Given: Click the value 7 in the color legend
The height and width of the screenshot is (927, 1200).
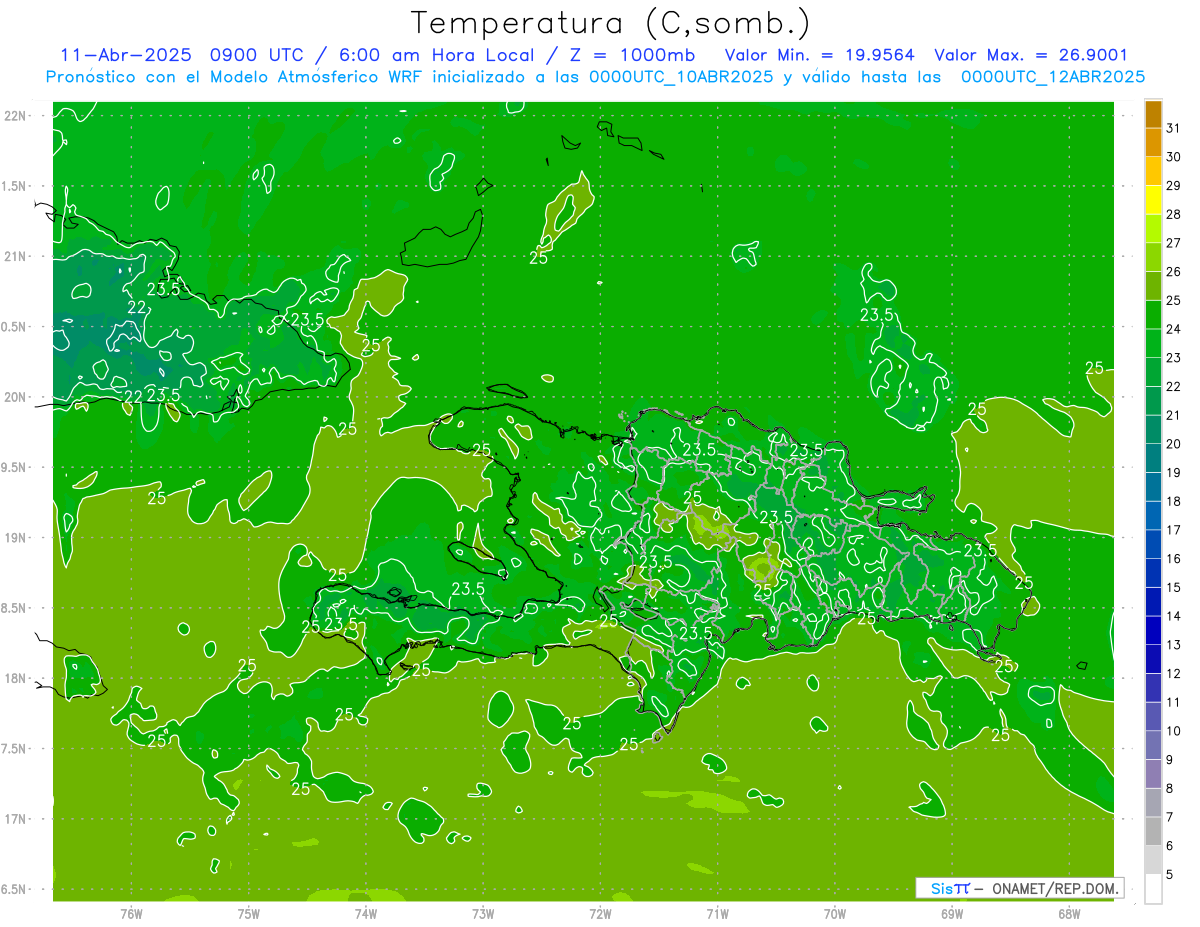Looking at the screenshot, I should coord(1171,817).
